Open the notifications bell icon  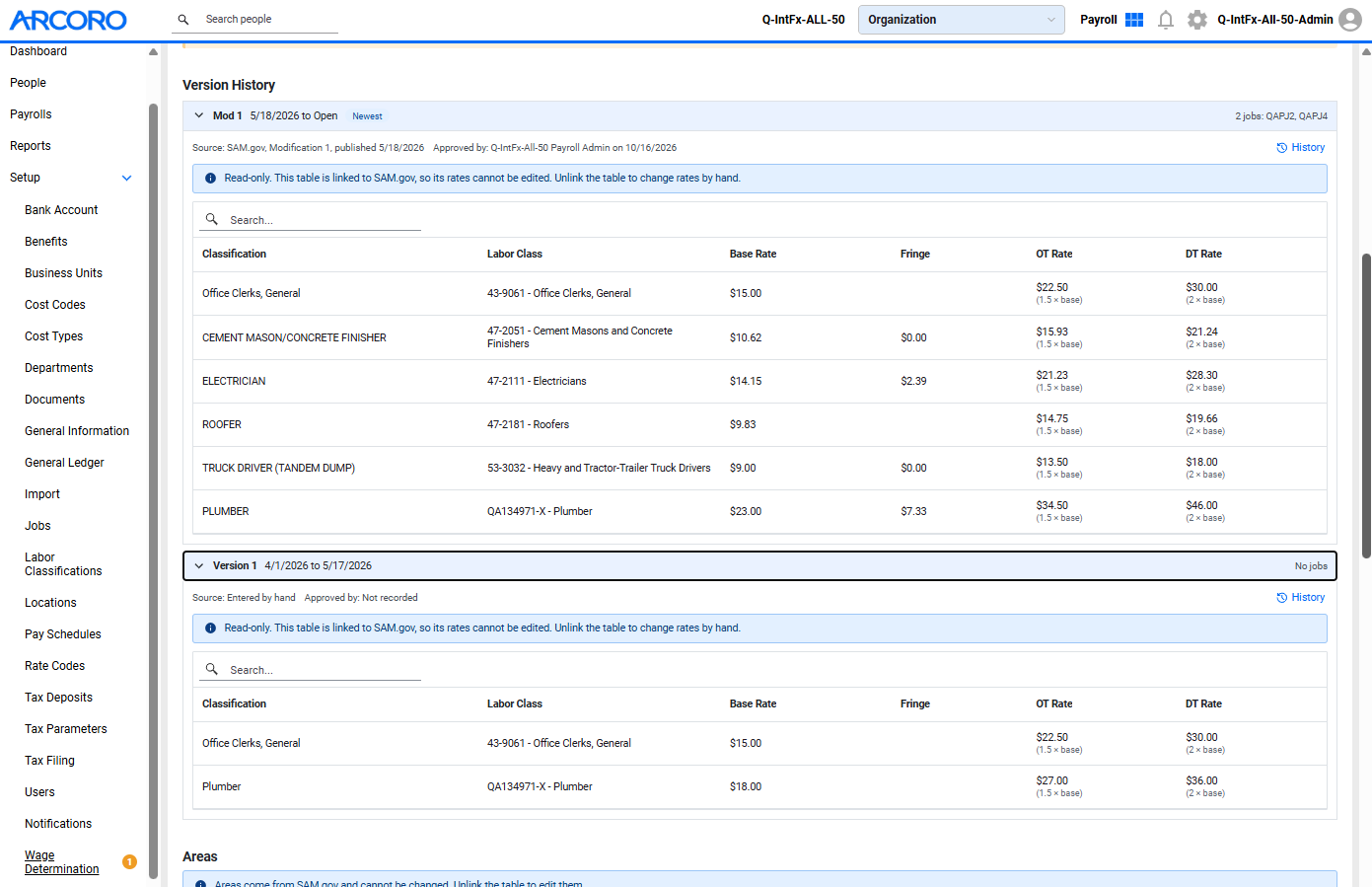1166,20
